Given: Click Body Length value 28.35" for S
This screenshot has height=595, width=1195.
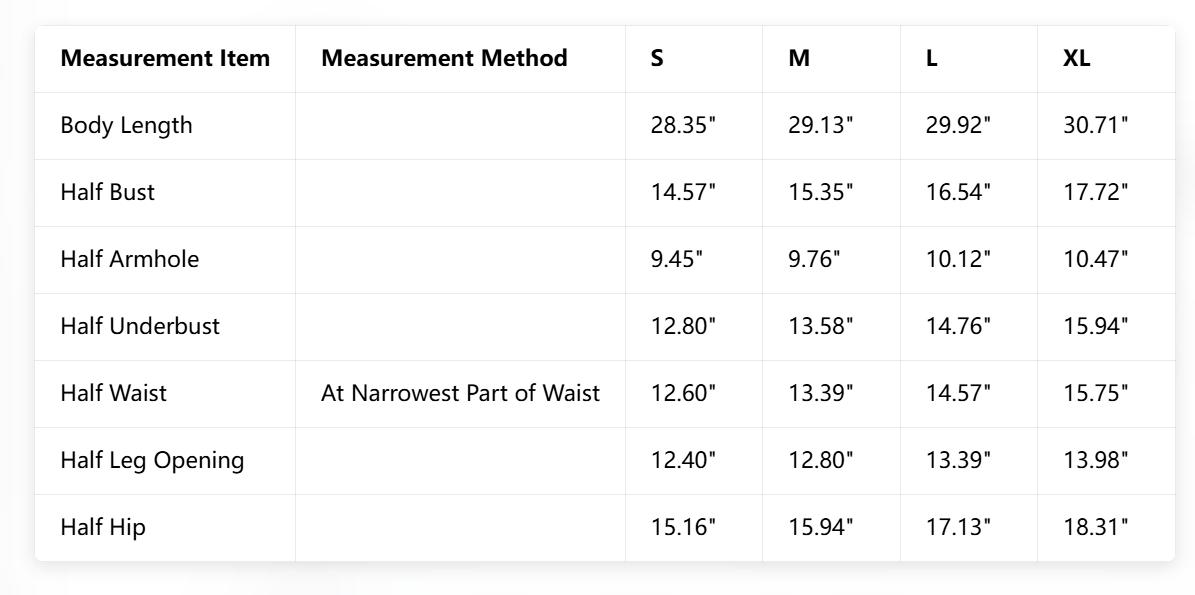Looking at the screenshot, I should pos(684,125).
